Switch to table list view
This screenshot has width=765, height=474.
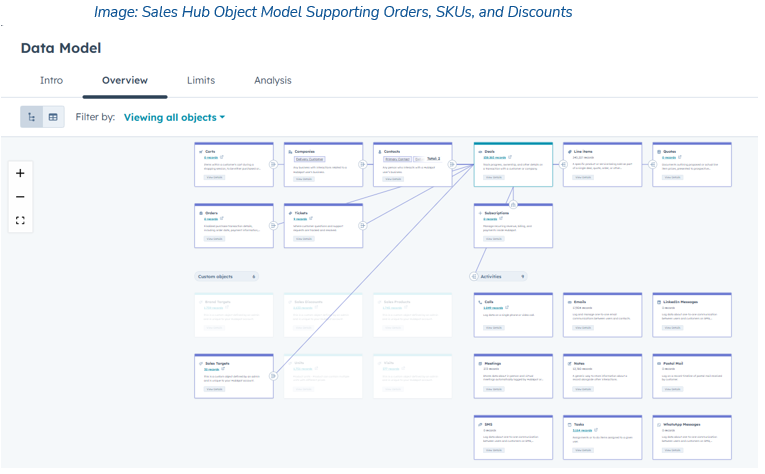point(53,117)
